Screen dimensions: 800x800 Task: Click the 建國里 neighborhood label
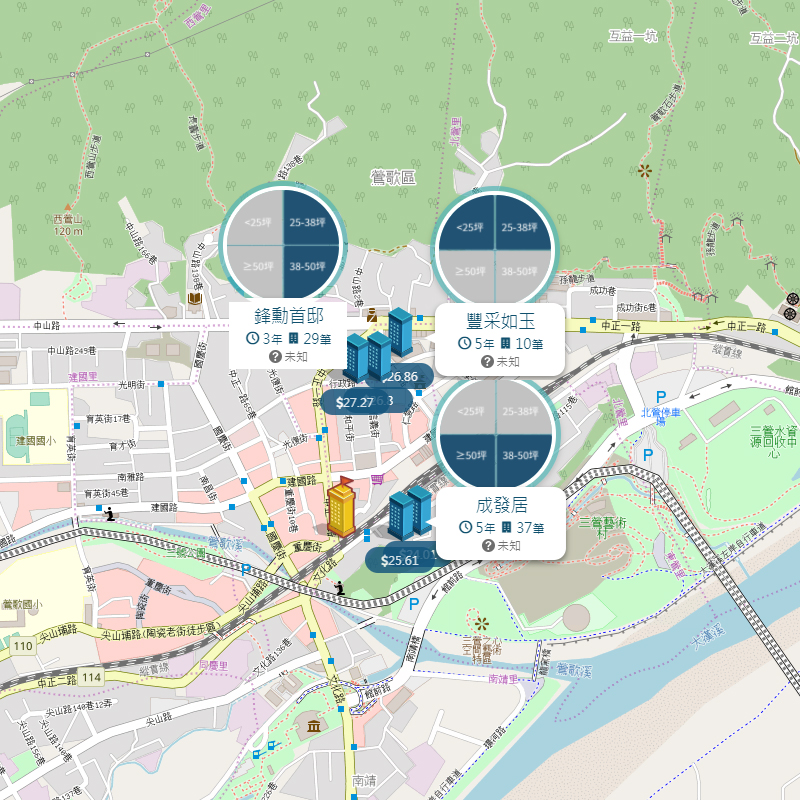83,377
